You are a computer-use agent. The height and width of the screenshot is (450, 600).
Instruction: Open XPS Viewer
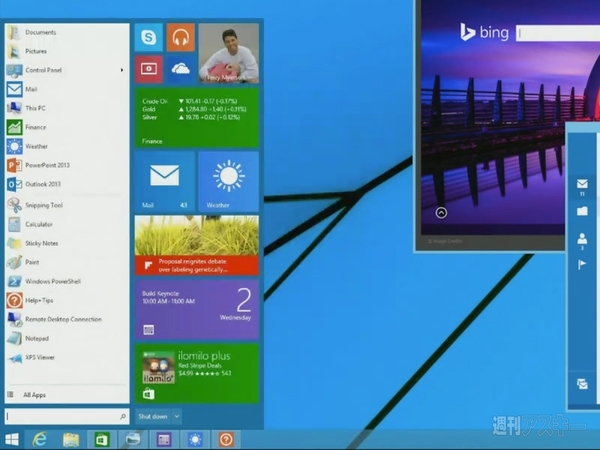[67, 357]
